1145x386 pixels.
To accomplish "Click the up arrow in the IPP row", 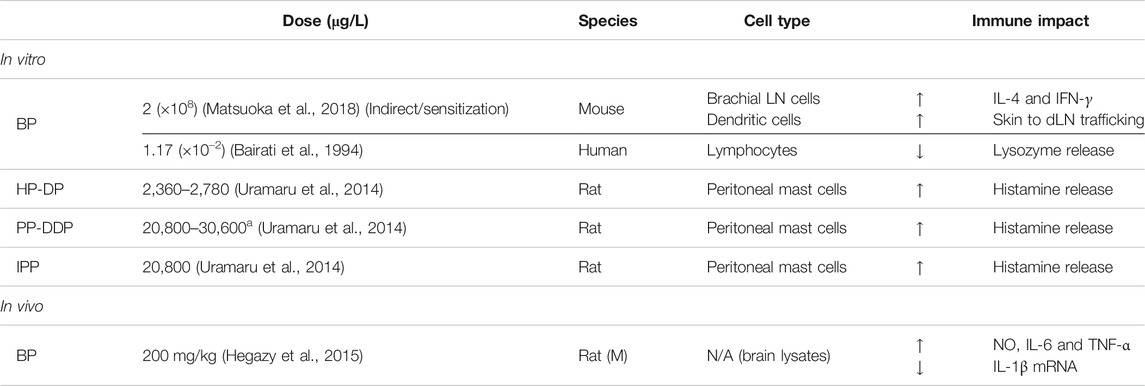I will [x=919, y=268].
